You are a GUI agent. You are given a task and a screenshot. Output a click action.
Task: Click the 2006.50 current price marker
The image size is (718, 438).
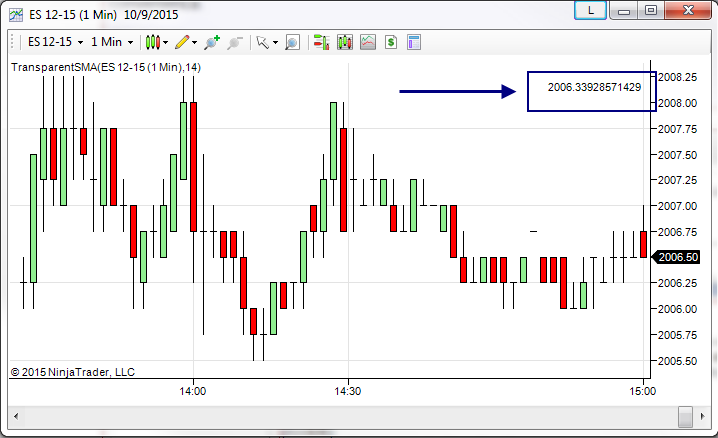[x=676, y=257]
